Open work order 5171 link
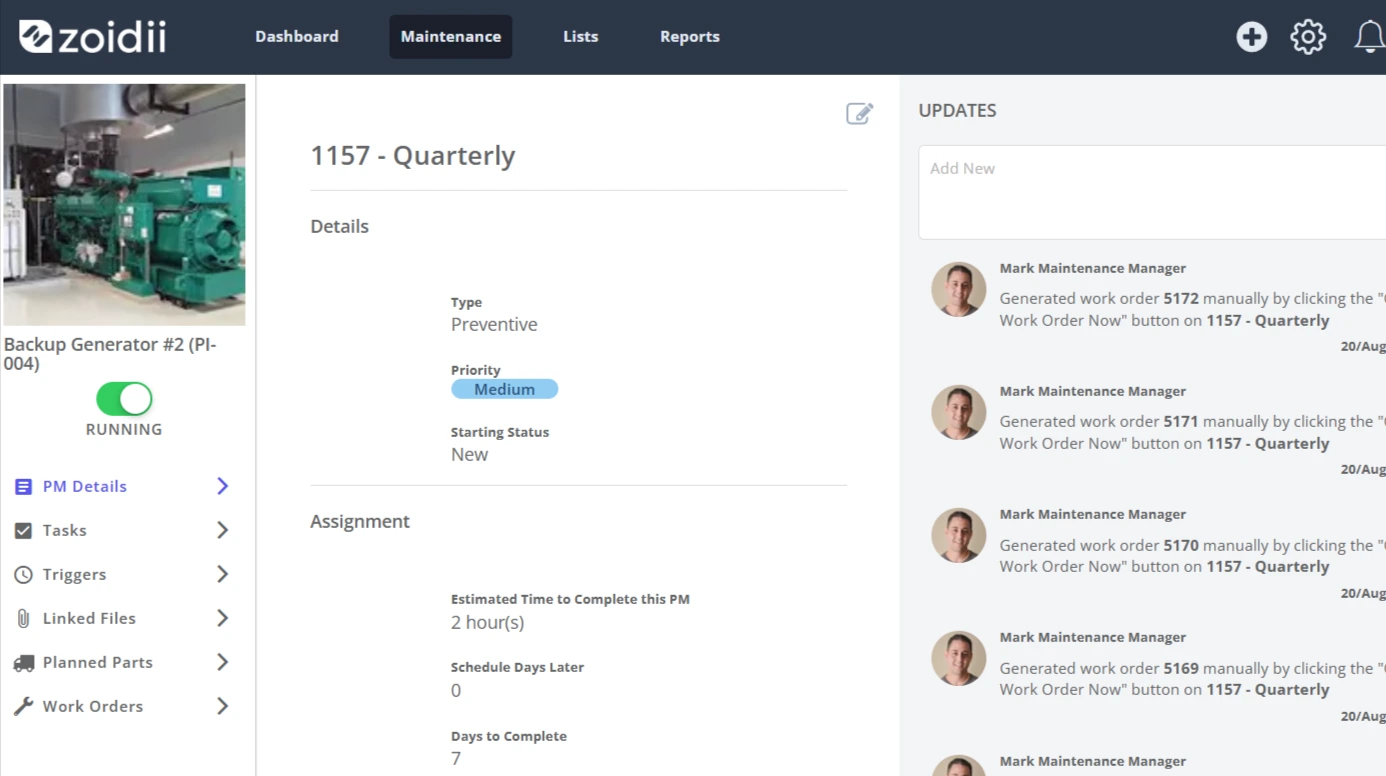 point(1181,421)
